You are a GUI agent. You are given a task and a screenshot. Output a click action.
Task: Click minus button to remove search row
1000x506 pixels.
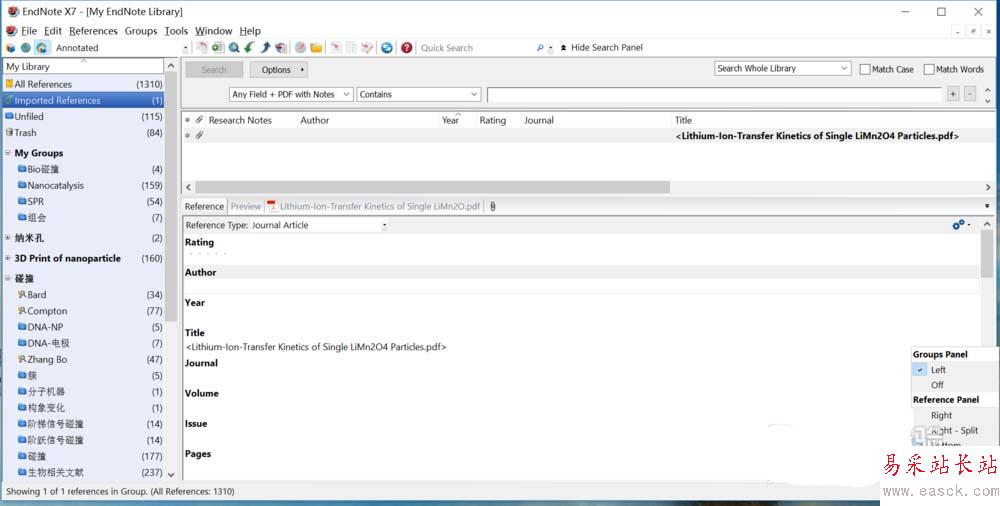(x=969, y=94)
